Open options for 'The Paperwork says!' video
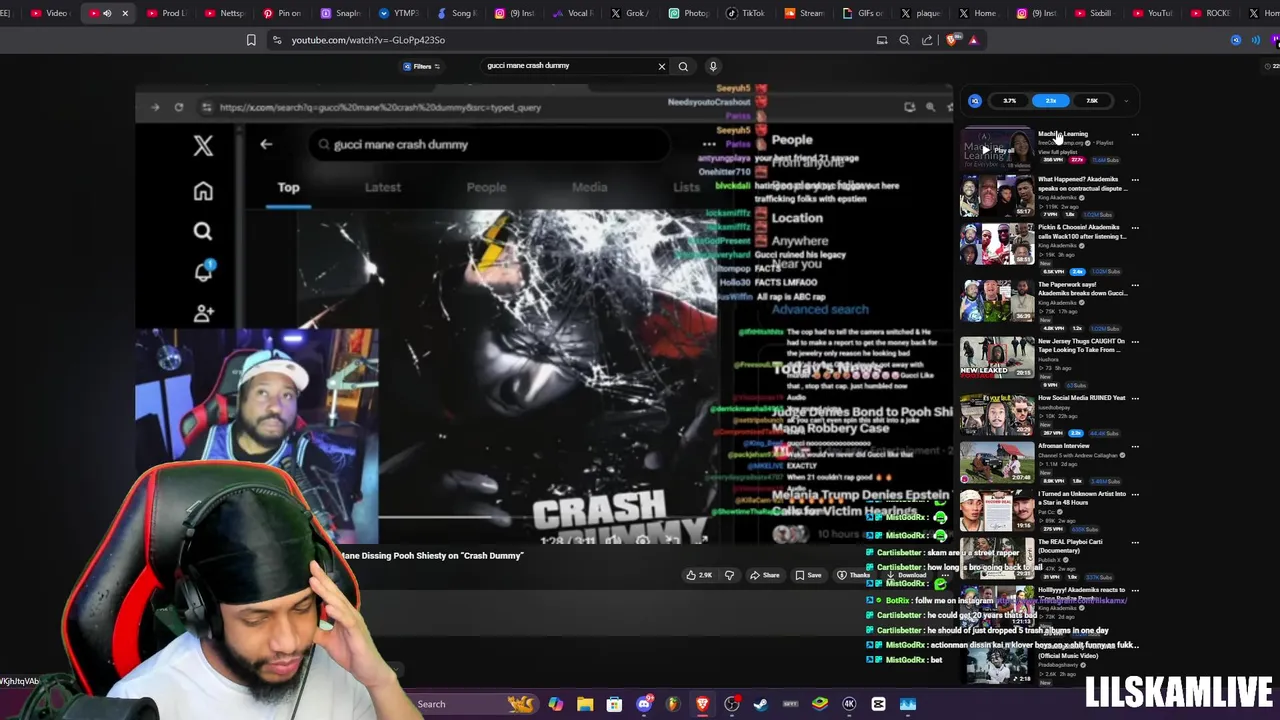Screen dimensions: 1280x720 1134,286
